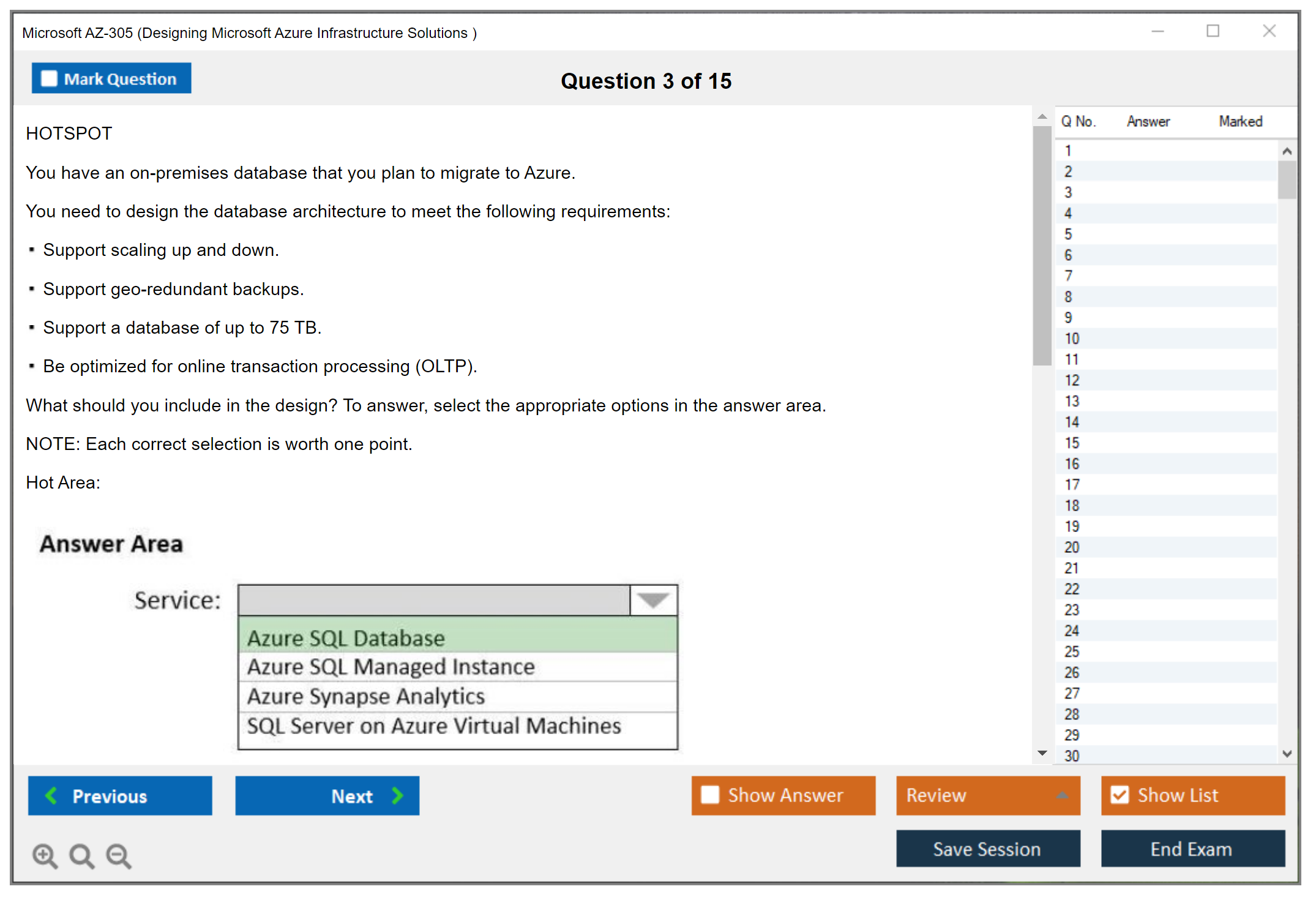This screenshot has width=1316, height=900.
Task: Click the reset zoom magnifier icon
Action: click(81, 855)
